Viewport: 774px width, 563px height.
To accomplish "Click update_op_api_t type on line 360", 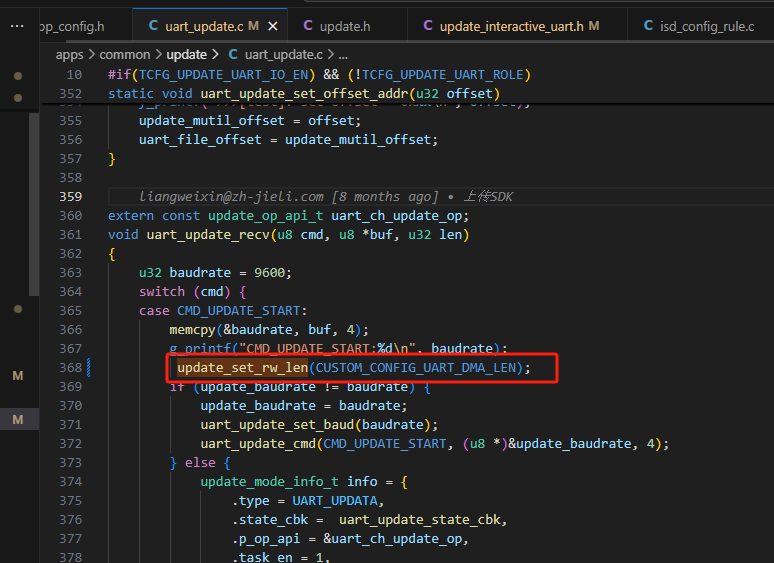I will [x=266, y=216].
